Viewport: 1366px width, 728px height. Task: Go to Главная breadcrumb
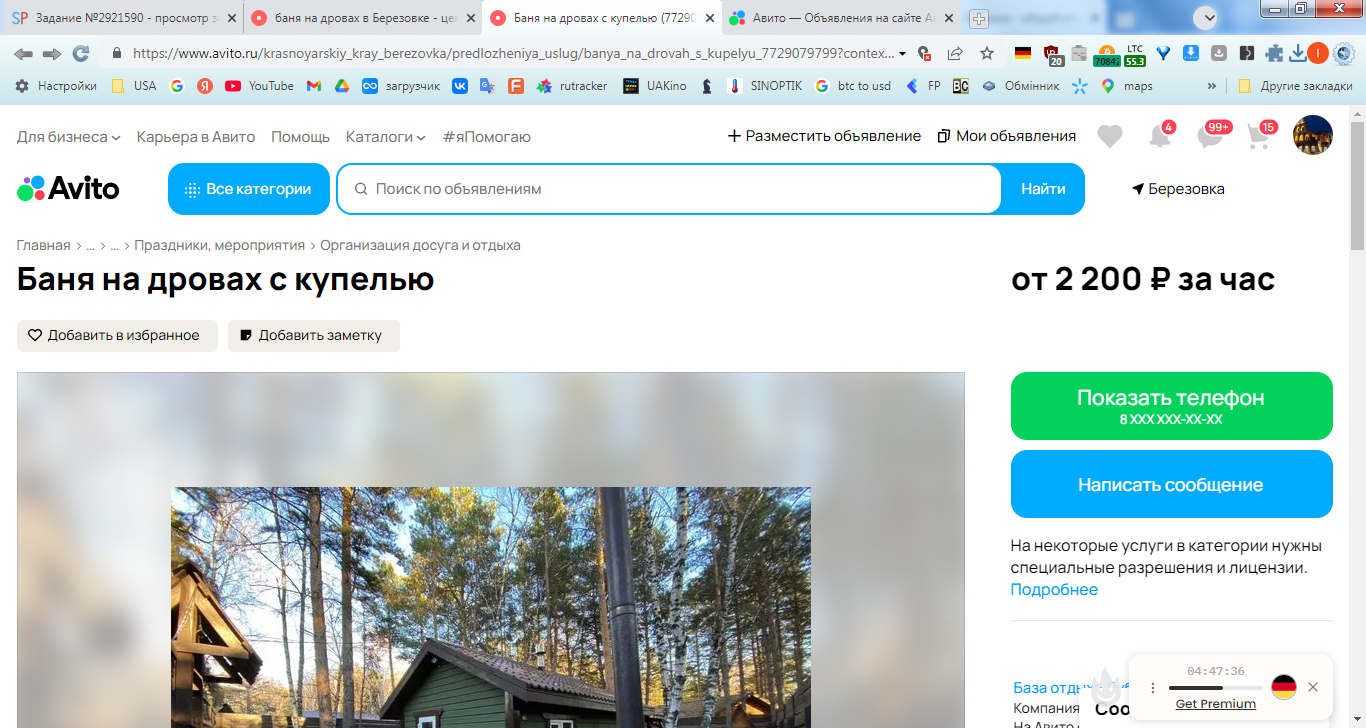tap(44, 245)
